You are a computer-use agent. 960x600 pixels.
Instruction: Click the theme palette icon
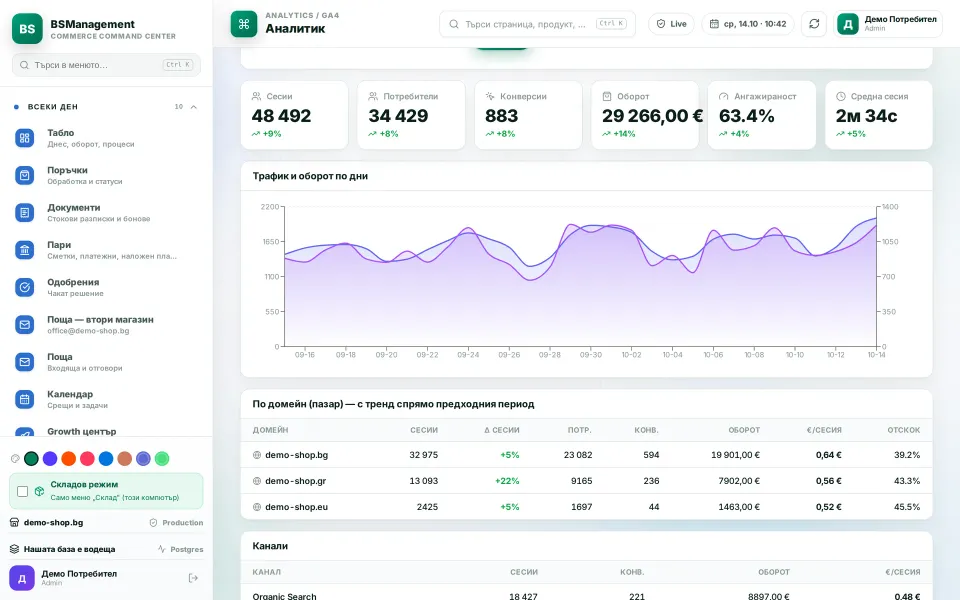[15, 459]
